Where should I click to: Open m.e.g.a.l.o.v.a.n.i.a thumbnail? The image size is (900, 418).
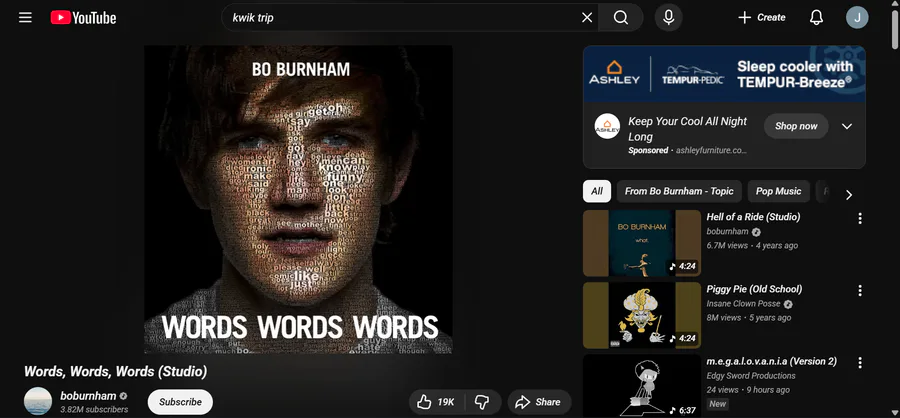pos(642,386)
